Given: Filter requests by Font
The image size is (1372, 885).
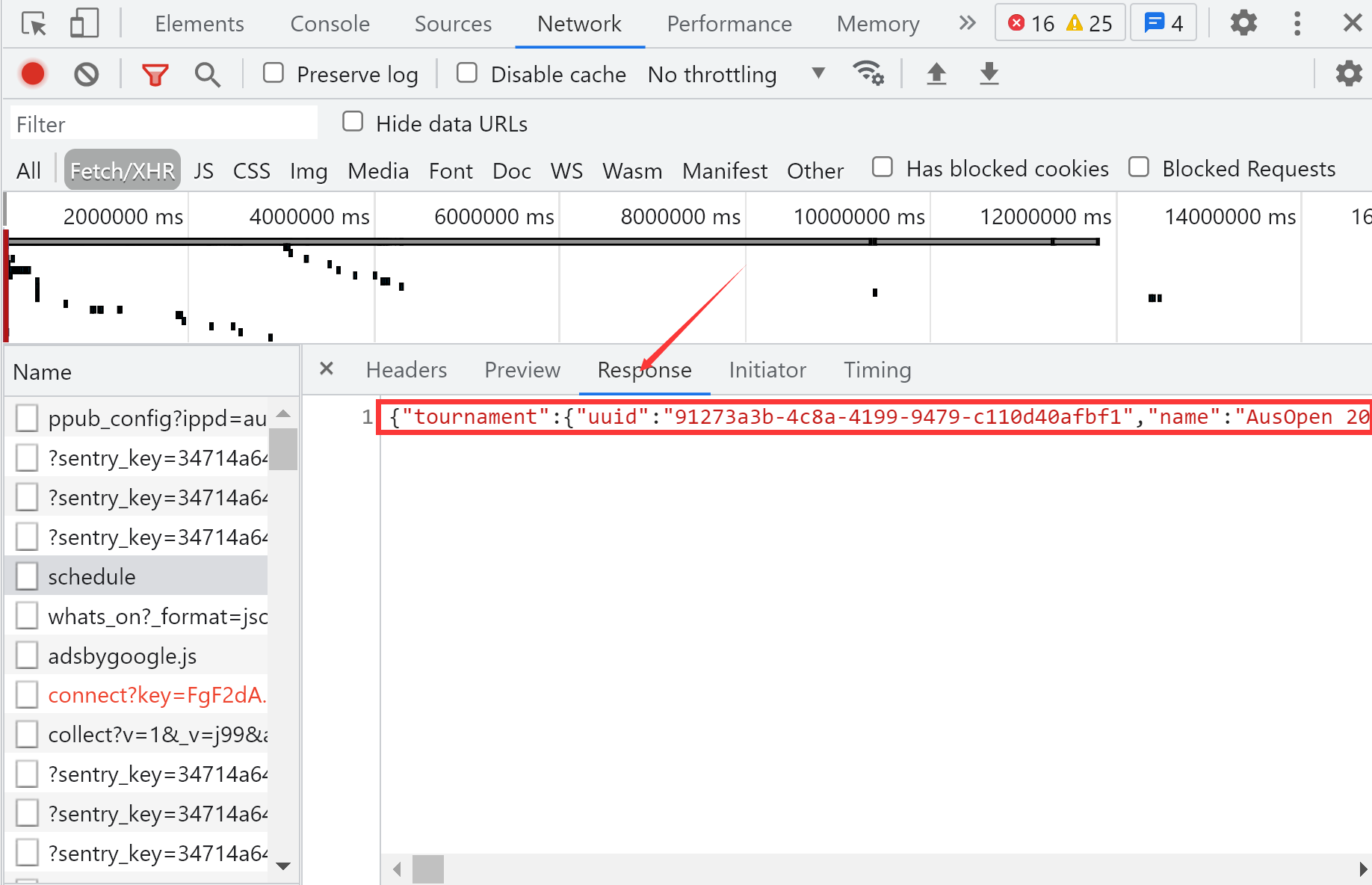Looking at the screenshot, I should point(451,170).
